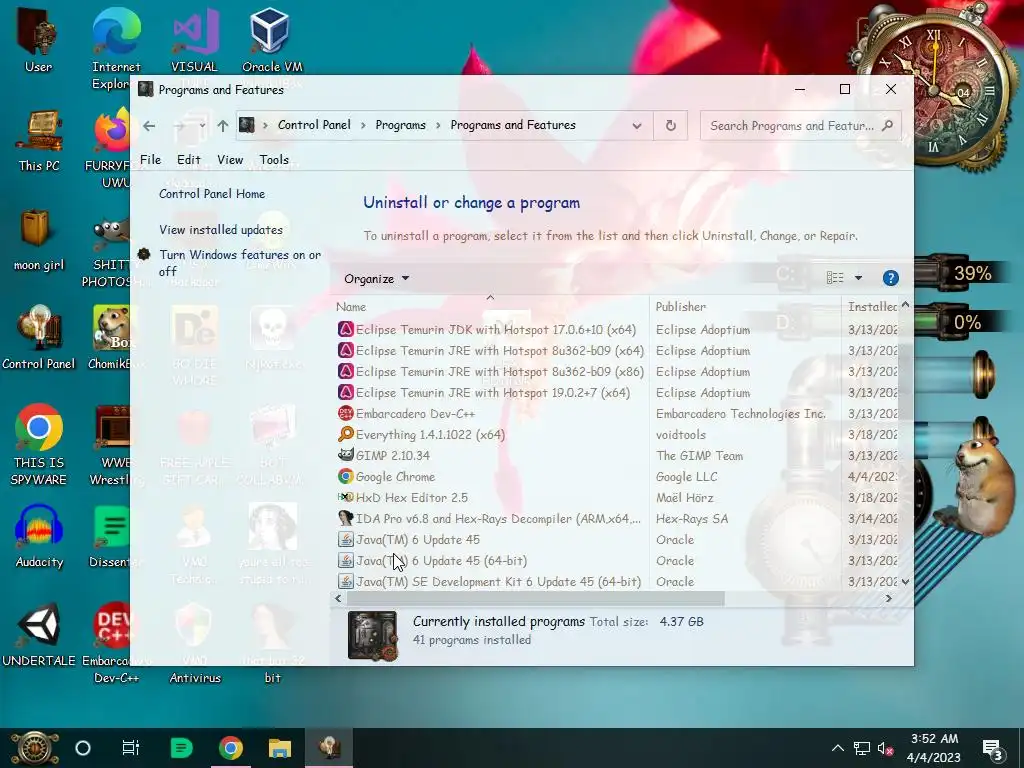Open Cortana search circle on taskbar

click(83, 748)
